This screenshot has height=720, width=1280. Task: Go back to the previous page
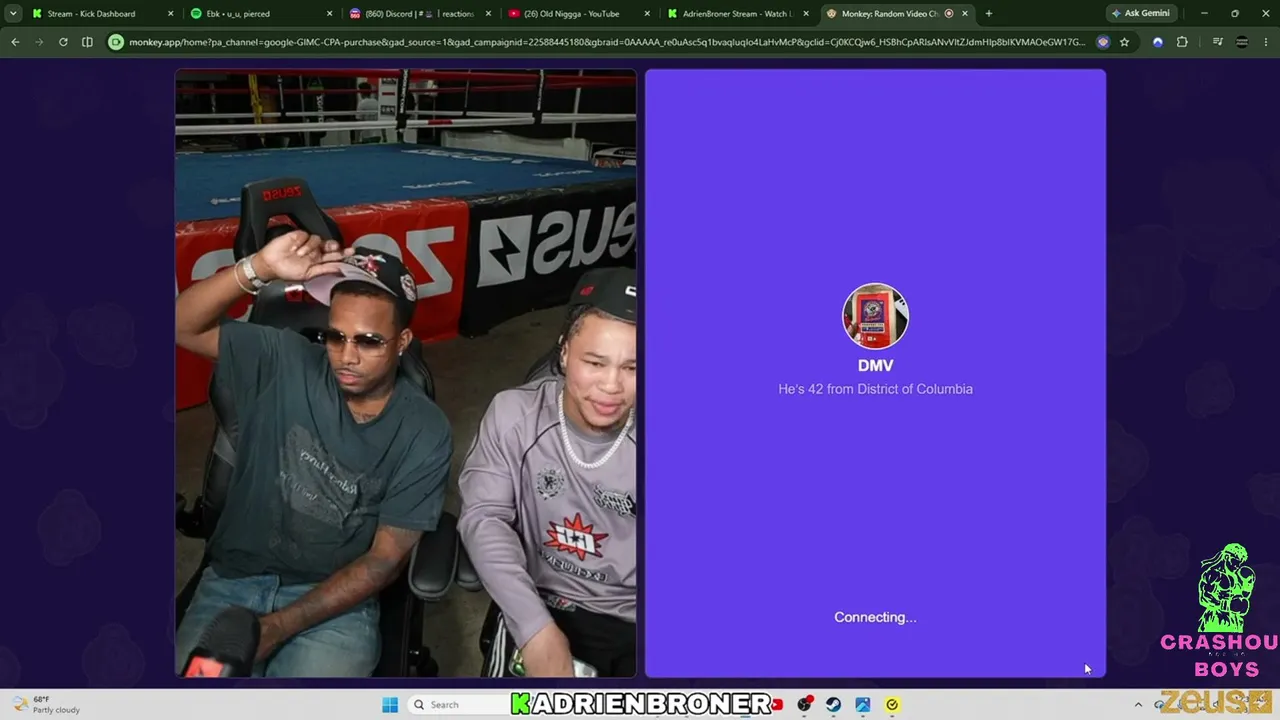[15, 42]
